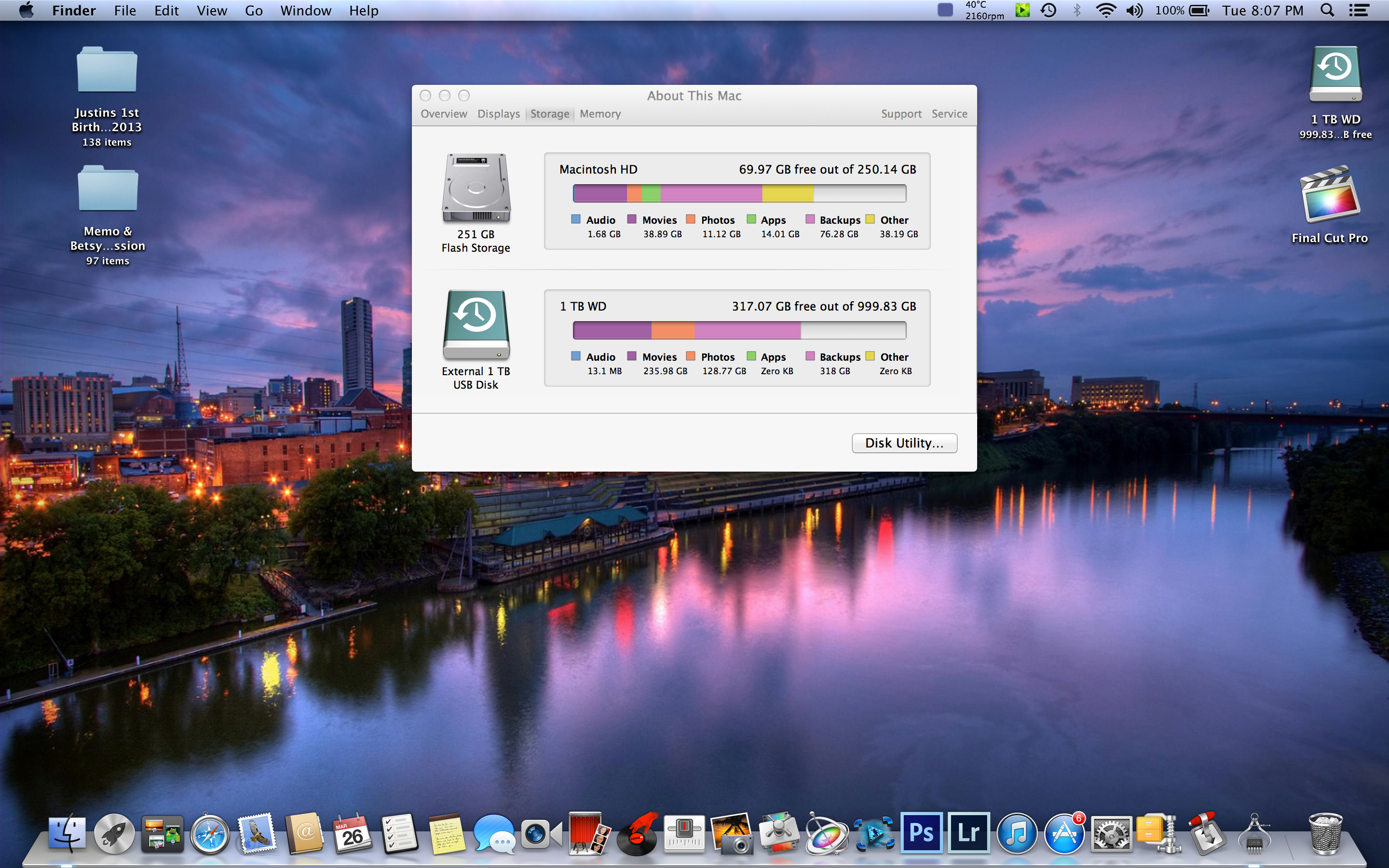Click '69.97 GB free out of 250.14 GB' text

827,169
